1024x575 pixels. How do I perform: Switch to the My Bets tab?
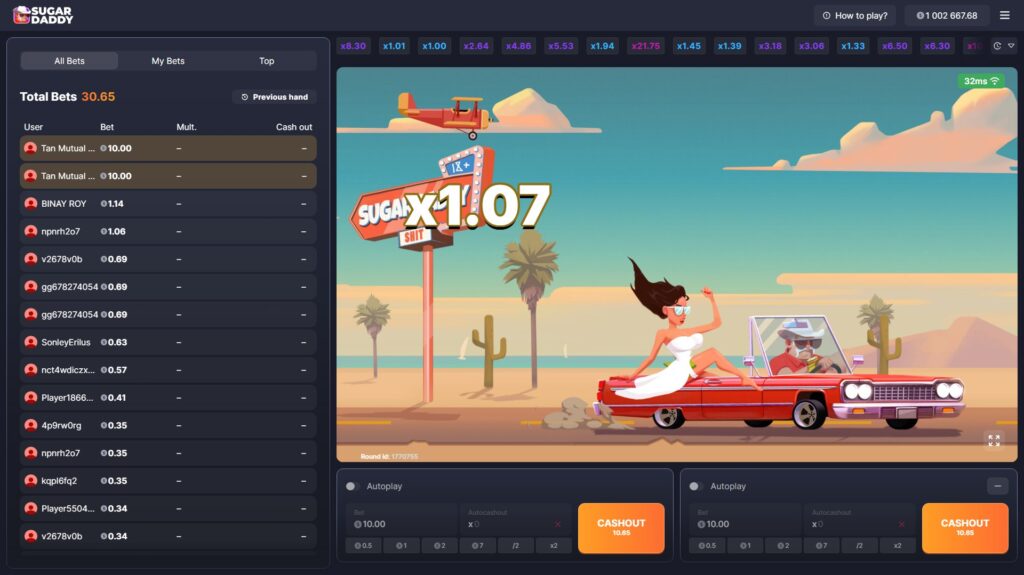pyautogui.click(x=168, y=61)
